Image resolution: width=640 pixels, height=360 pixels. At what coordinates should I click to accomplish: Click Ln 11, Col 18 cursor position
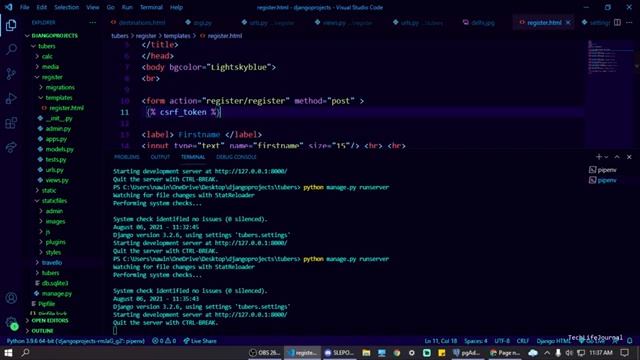(x=441, y=341)
